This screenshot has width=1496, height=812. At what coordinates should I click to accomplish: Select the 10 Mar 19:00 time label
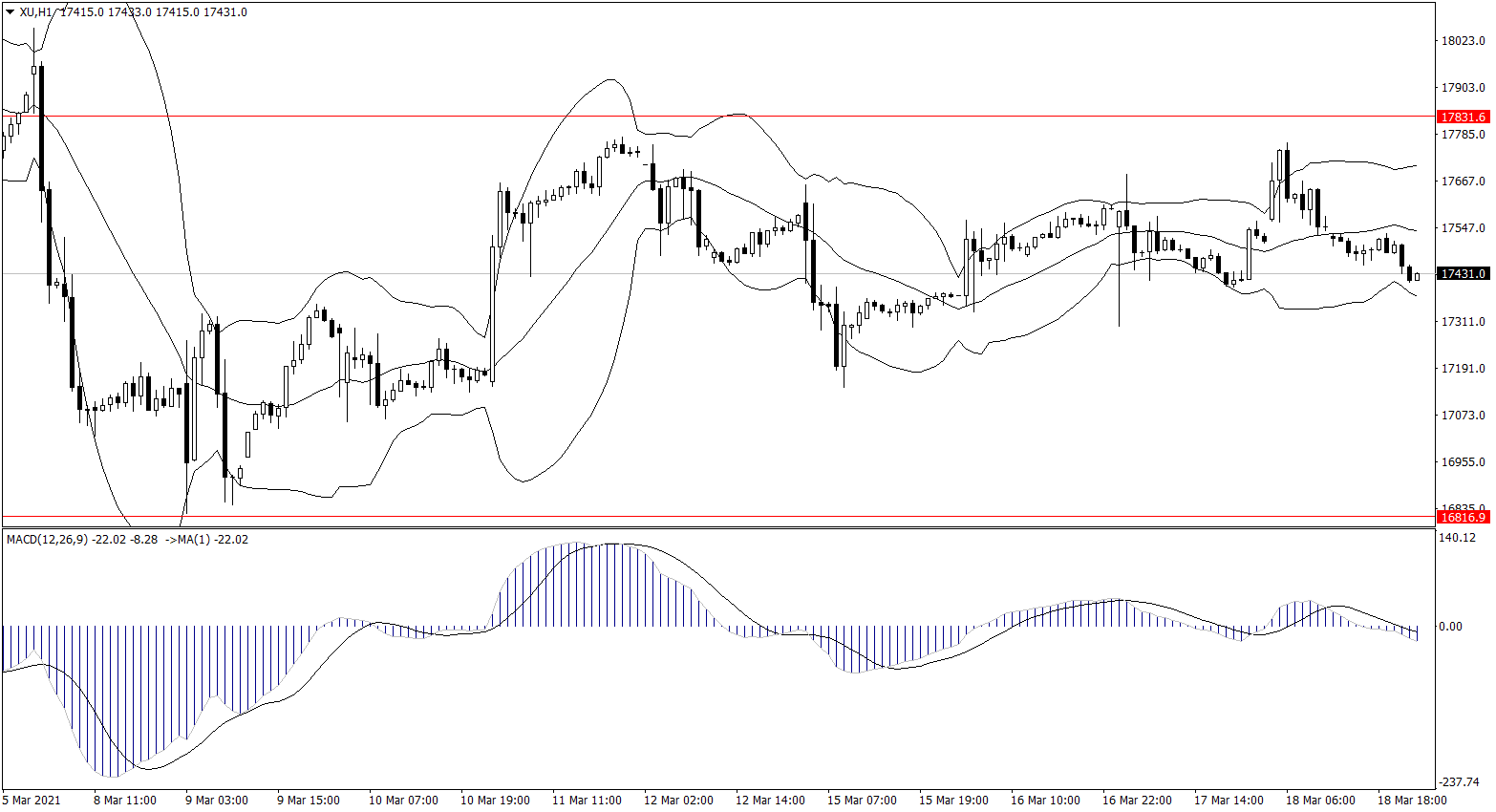[495, 801]
